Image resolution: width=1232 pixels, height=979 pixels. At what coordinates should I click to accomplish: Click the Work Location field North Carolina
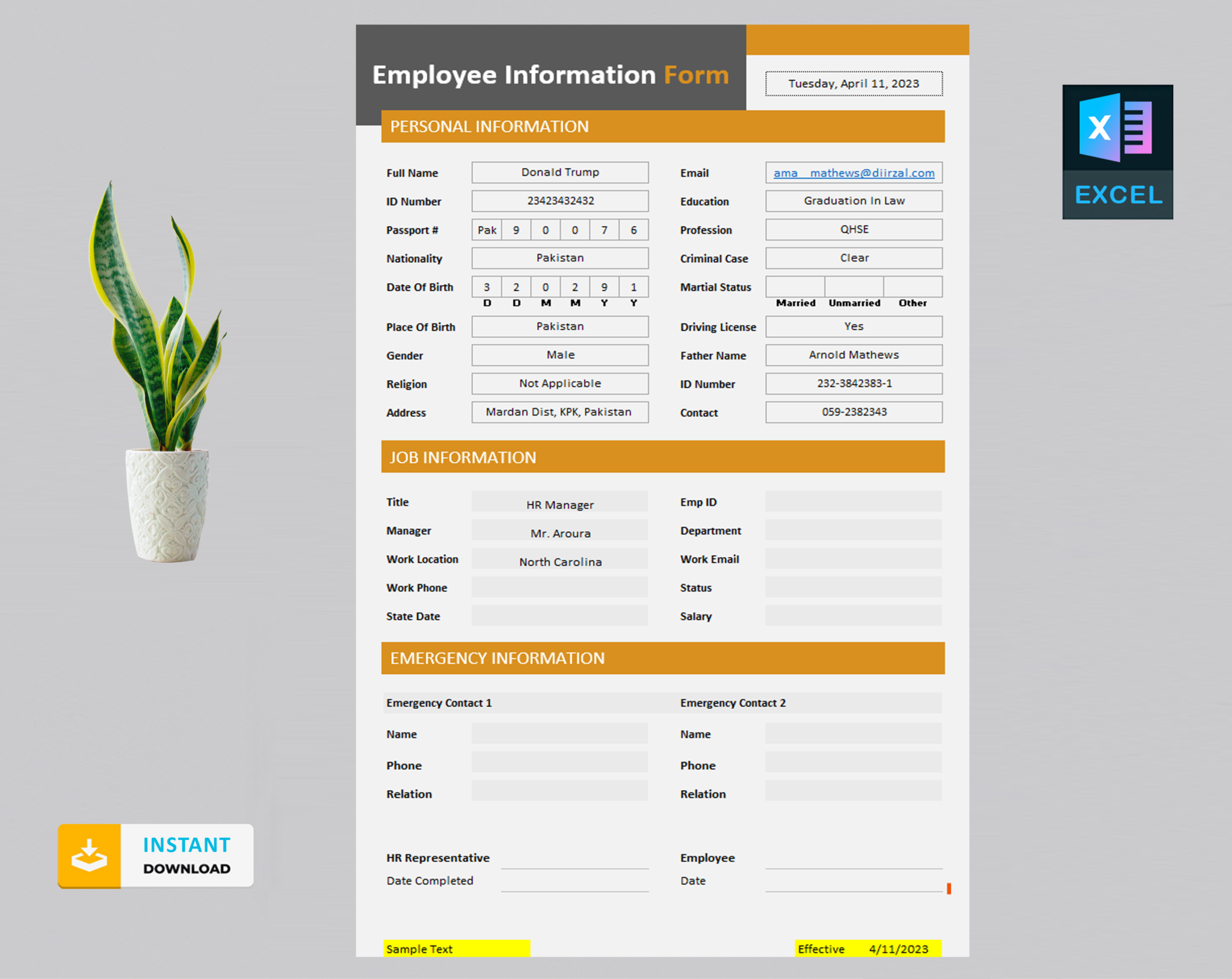[x=559, y=559]
